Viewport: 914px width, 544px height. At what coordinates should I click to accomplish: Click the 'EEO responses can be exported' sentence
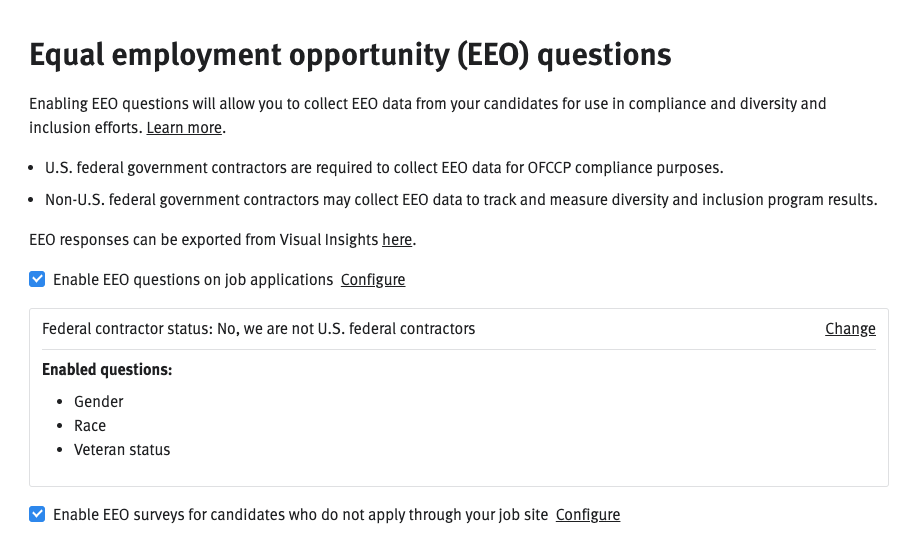point(205,240)
